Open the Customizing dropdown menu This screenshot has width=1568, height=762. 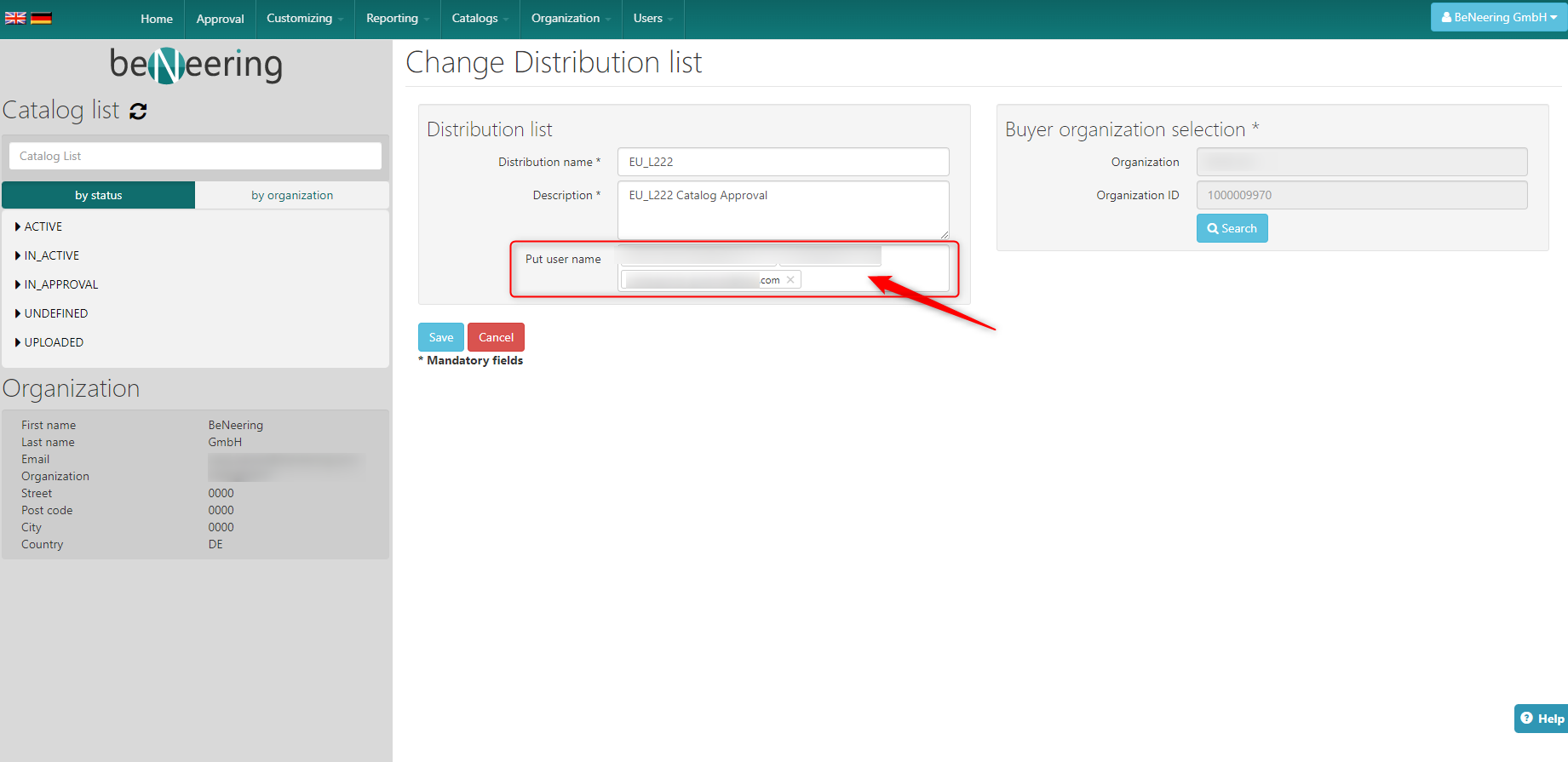click(304, 19)
